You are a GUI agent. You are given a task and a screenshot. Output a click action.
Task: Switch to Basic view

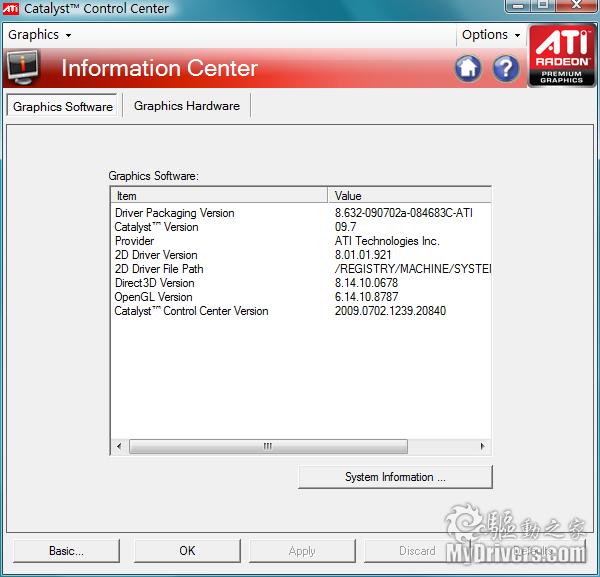point(66,551)
